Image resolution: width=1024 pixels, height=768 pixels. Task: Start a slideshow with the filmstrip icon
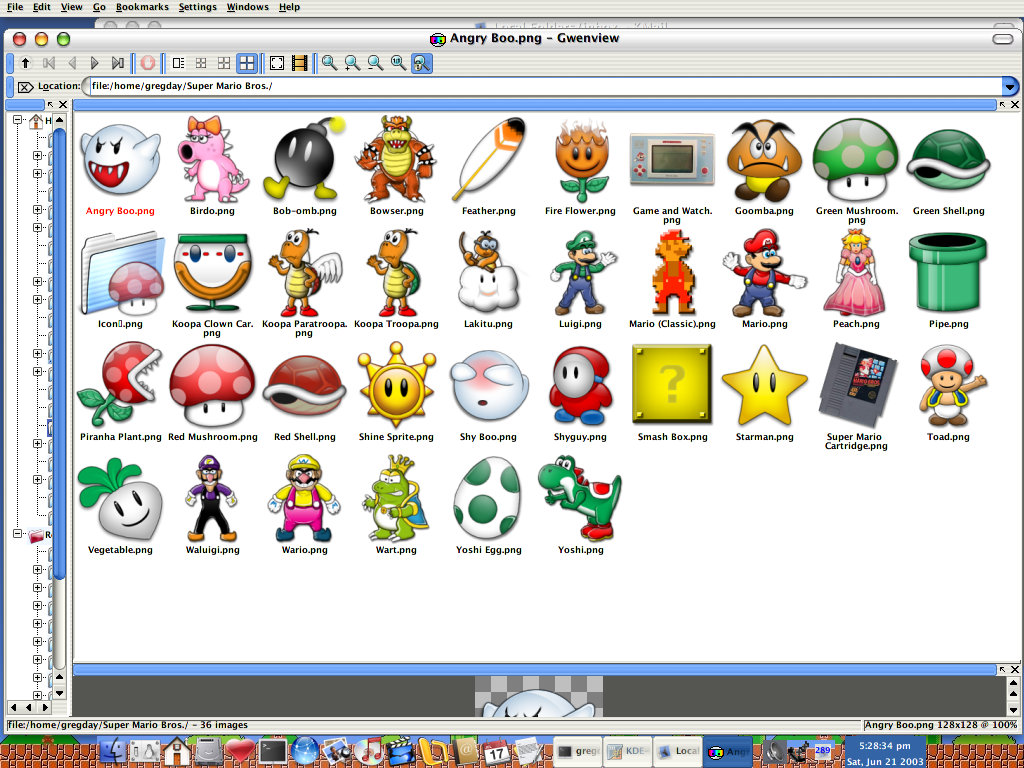[x=299, y=63]
